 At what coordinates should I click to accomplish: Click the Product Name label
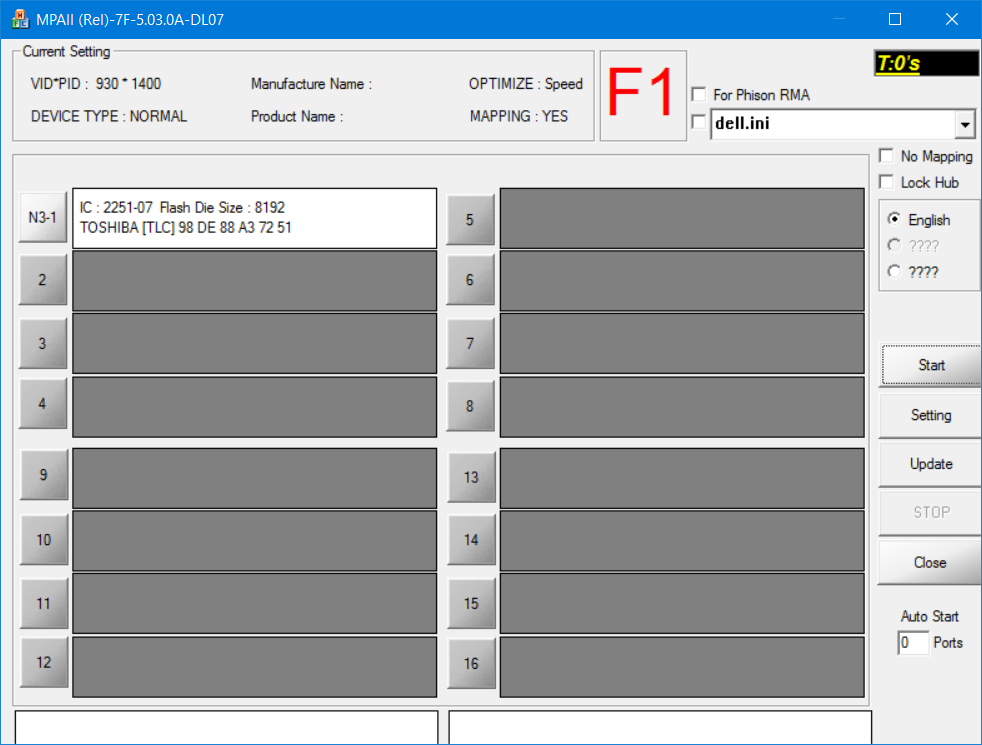297,116
